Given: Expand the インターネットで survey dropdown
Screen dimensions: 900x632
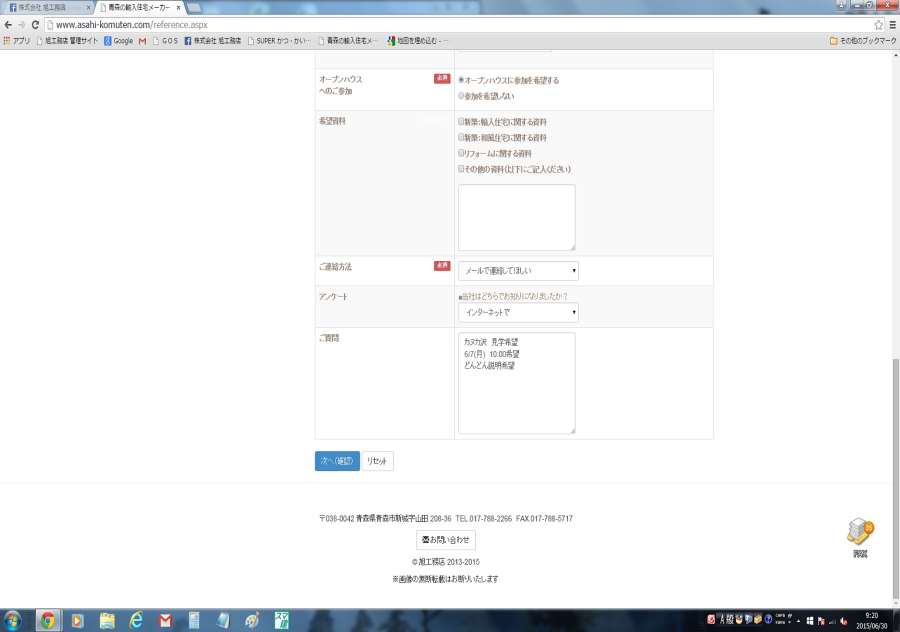Looking at the screenshot, I should pyautogui.click(x=518, y=313).
